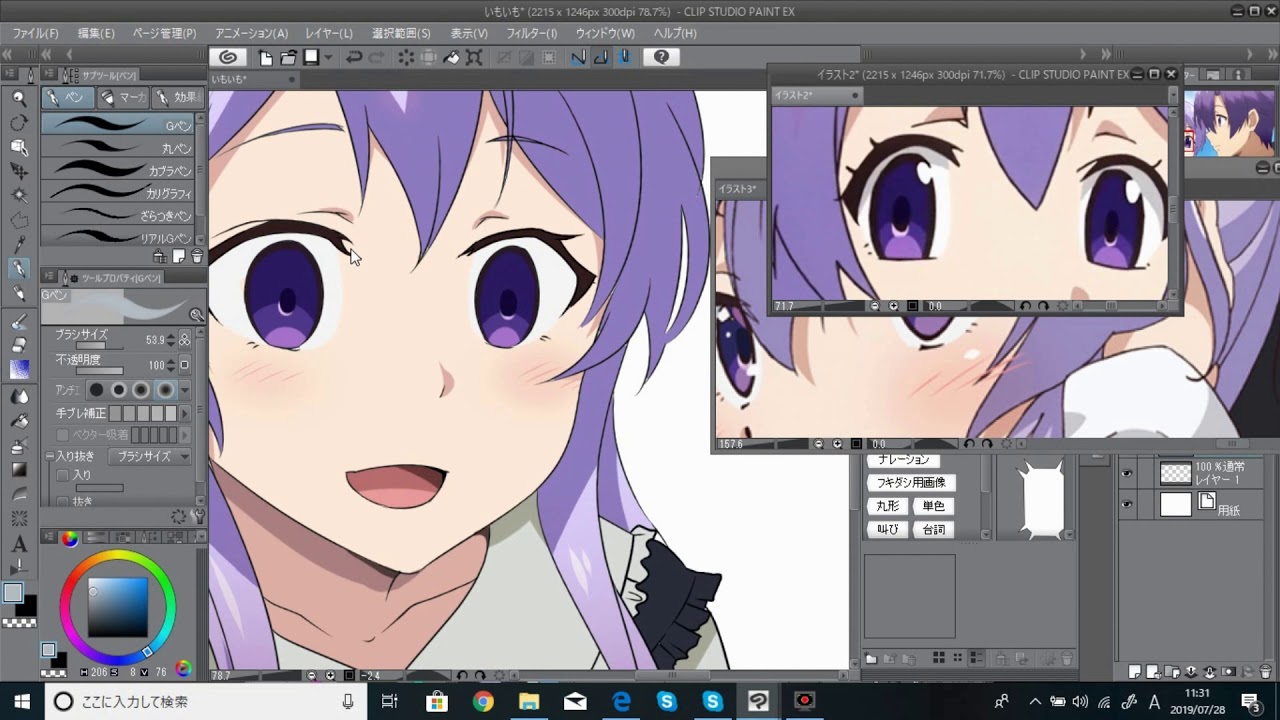This screenshot has height=720, width=1280.
Task: Open ファイル(F) menu
Action: (35, 33)
